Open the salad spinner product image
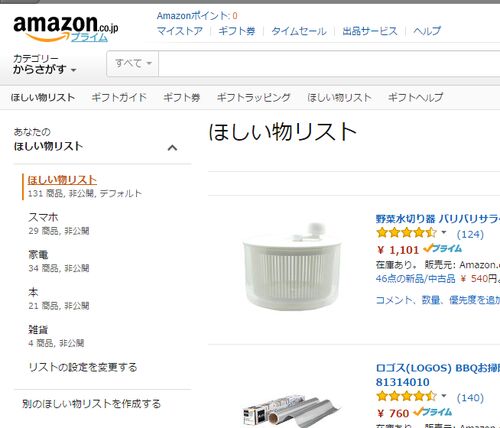The image size is (500, 428). 292,267
